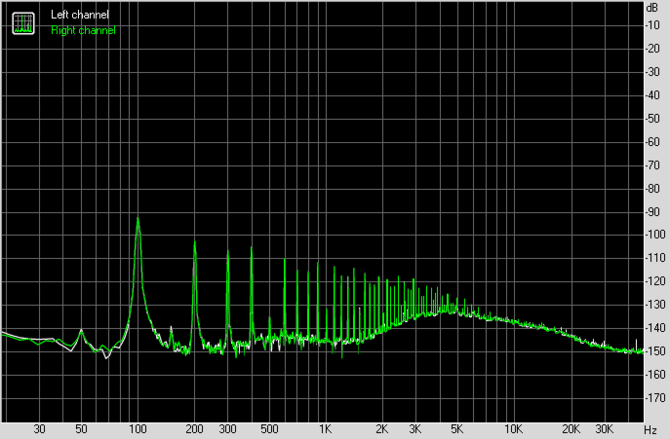Click the 200 Hz harmonic peak
The height and width of the screenshot is (439, 670).
(x=194, y=242)
